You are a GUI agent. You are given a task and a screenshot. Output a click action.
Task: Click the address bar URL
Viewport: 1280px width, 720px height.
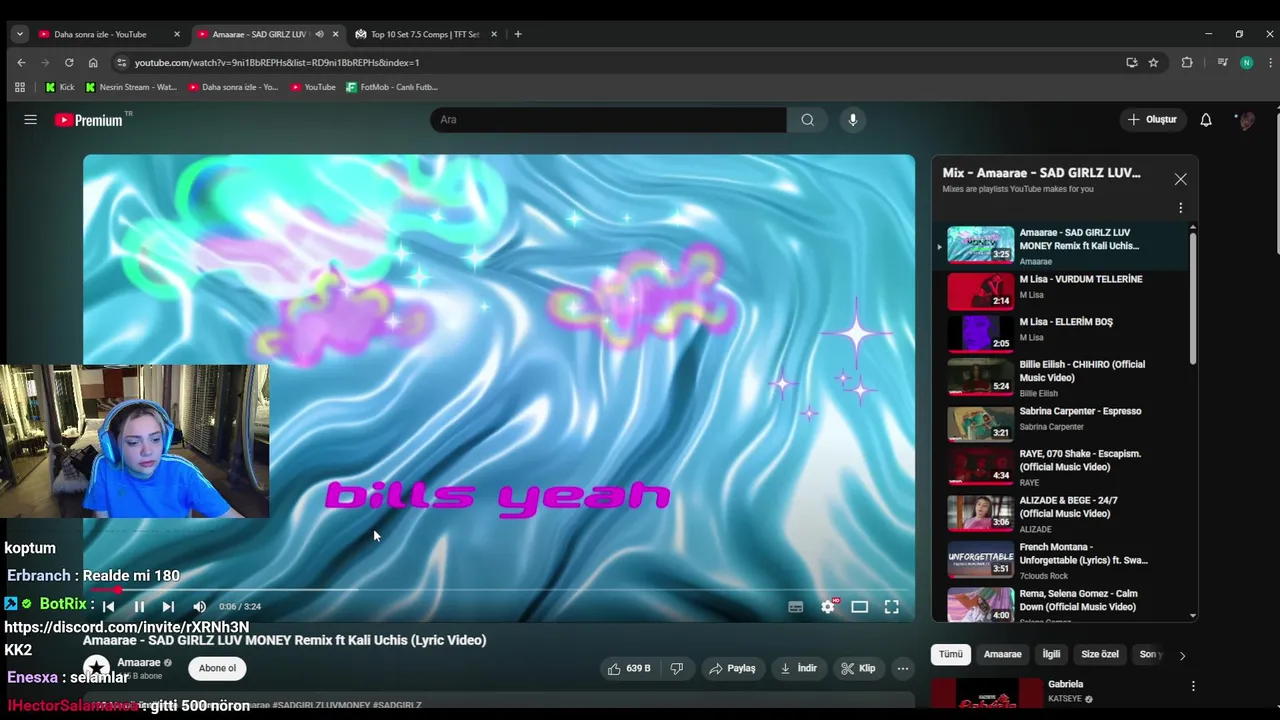click(277, 62)
